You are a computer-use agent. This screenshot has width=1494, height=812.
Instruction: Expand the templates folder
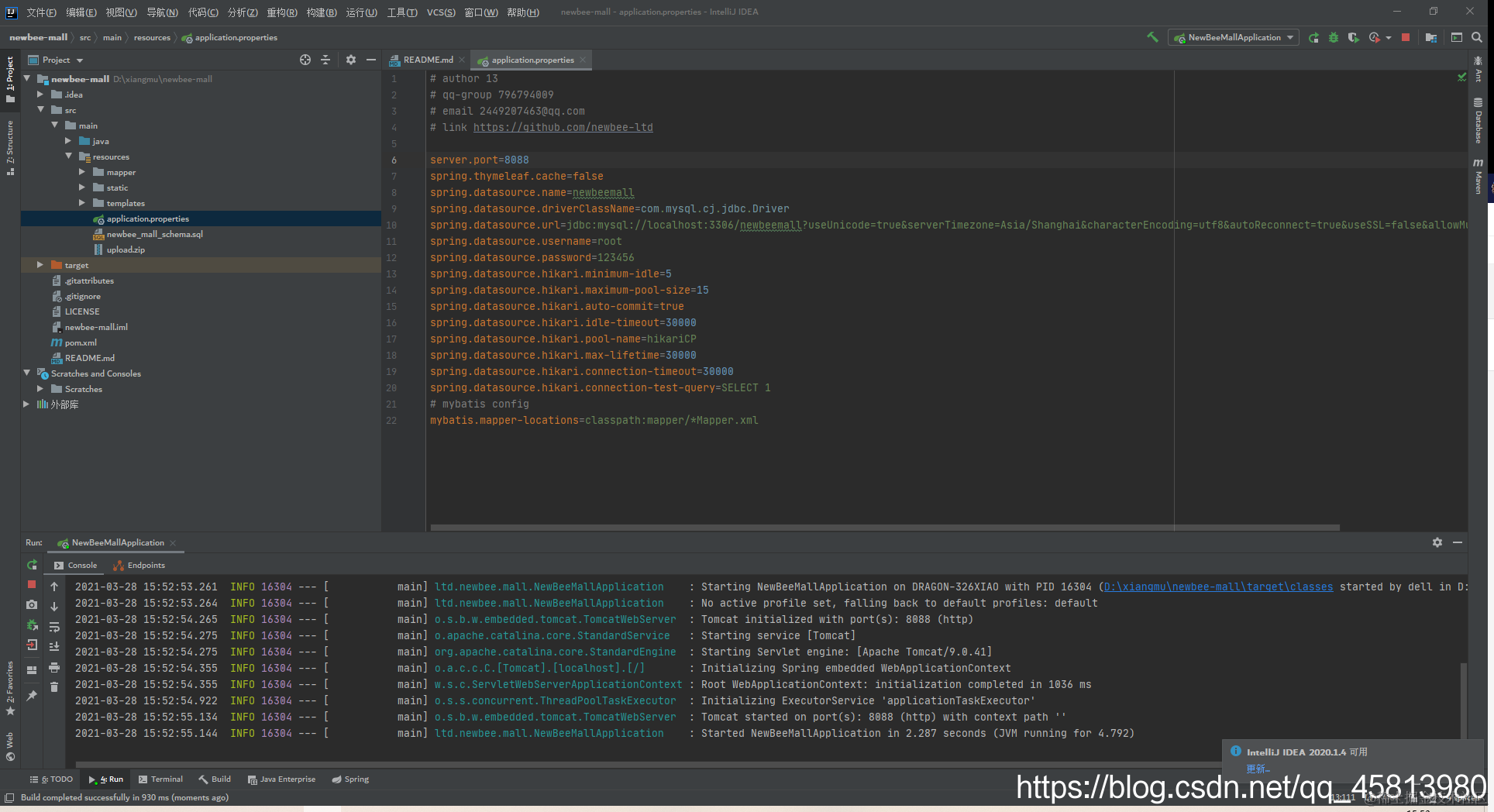(82, 202)
